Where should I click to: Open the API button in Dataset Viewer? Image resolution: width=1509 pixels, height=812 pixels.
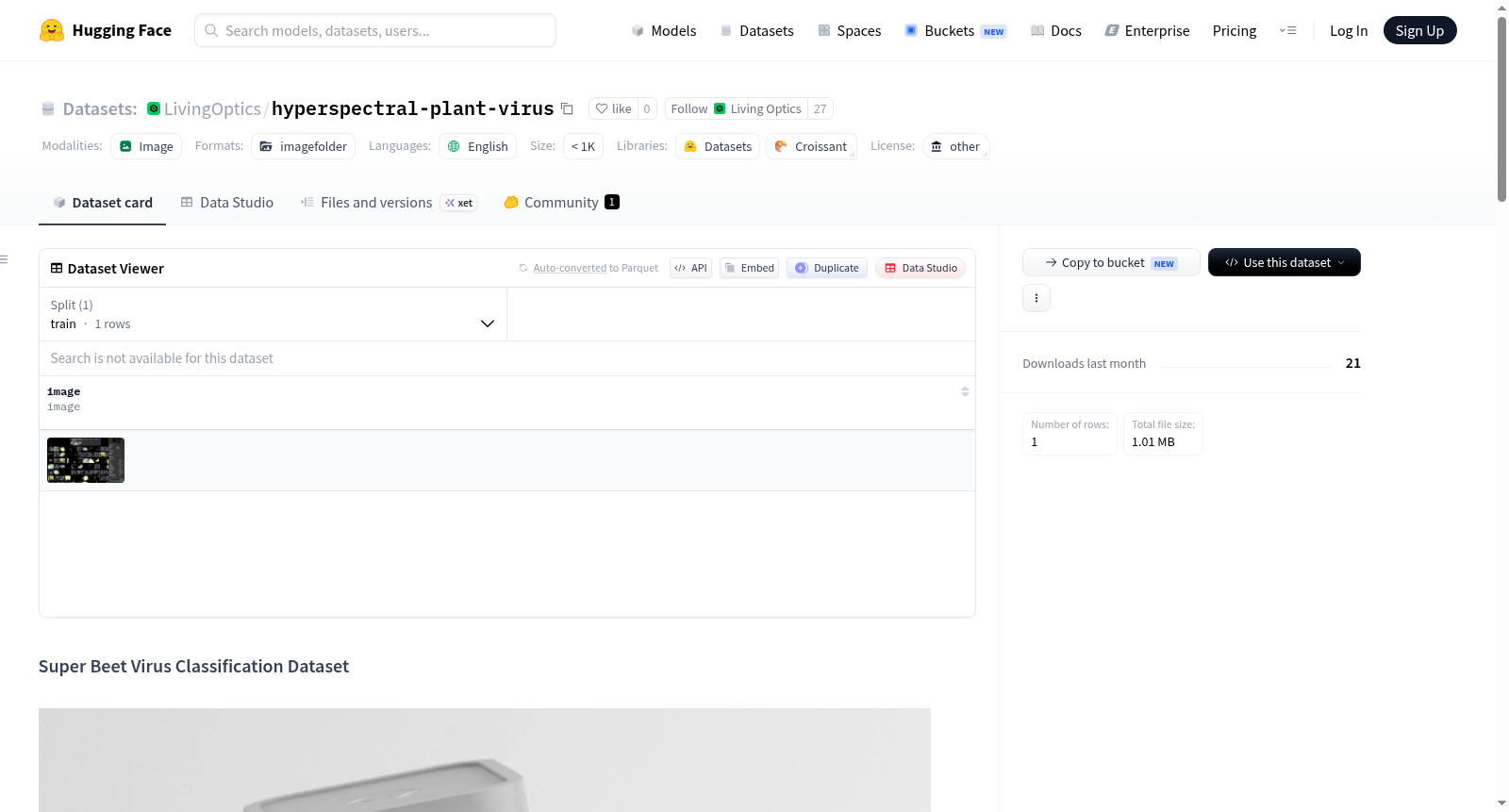pyautogui.click(x=690, y=268)
